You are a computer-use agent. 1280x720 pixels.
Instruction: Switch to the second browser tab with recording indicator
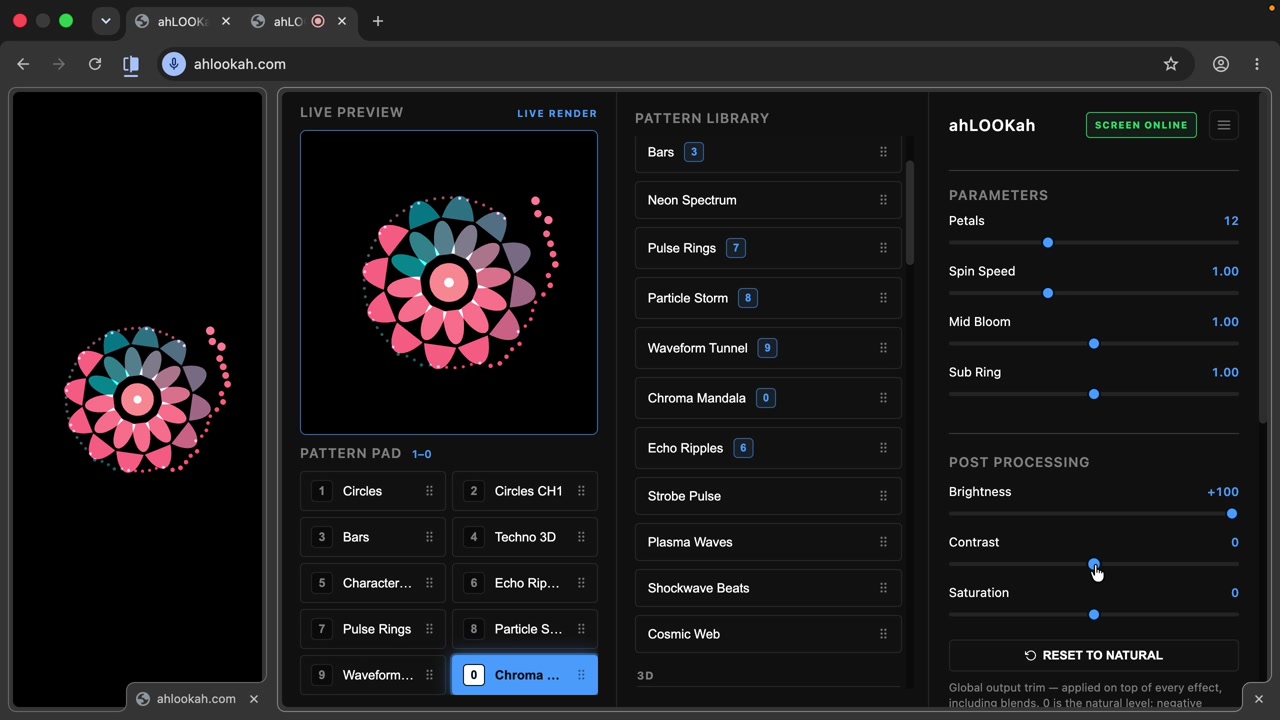click(298, 21)
